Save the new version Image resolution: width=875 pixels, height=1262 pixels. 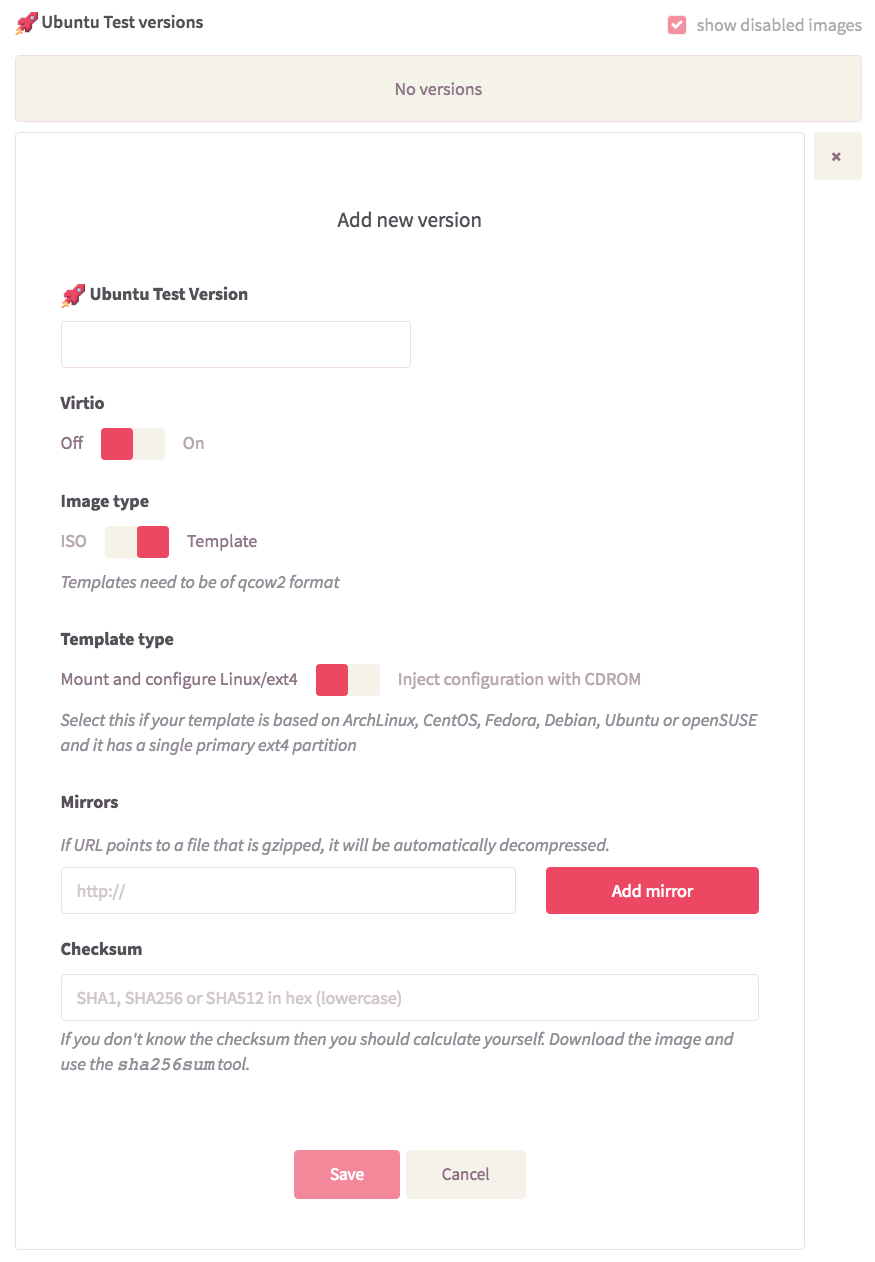coord(347,1175)
